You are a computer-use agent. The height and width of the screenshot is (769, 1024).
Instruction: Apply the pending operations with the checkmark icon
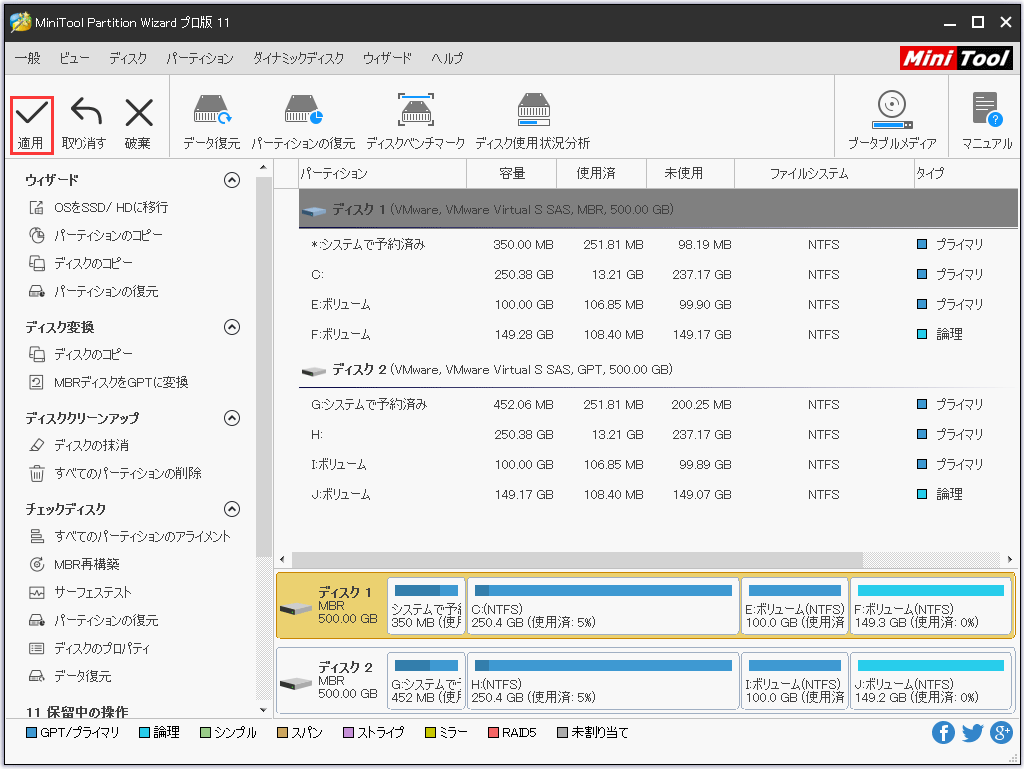30,117
